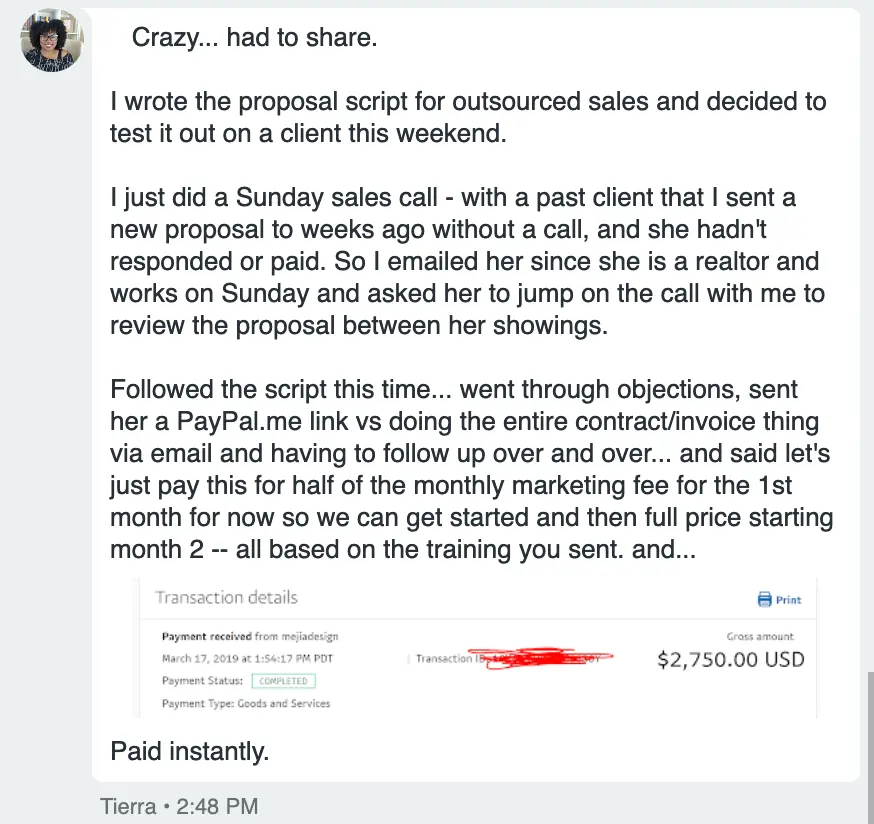Click the $2,750.00 USD gross amount
Image resolution: width=874 pixels, height=824 pixels.
730,660
